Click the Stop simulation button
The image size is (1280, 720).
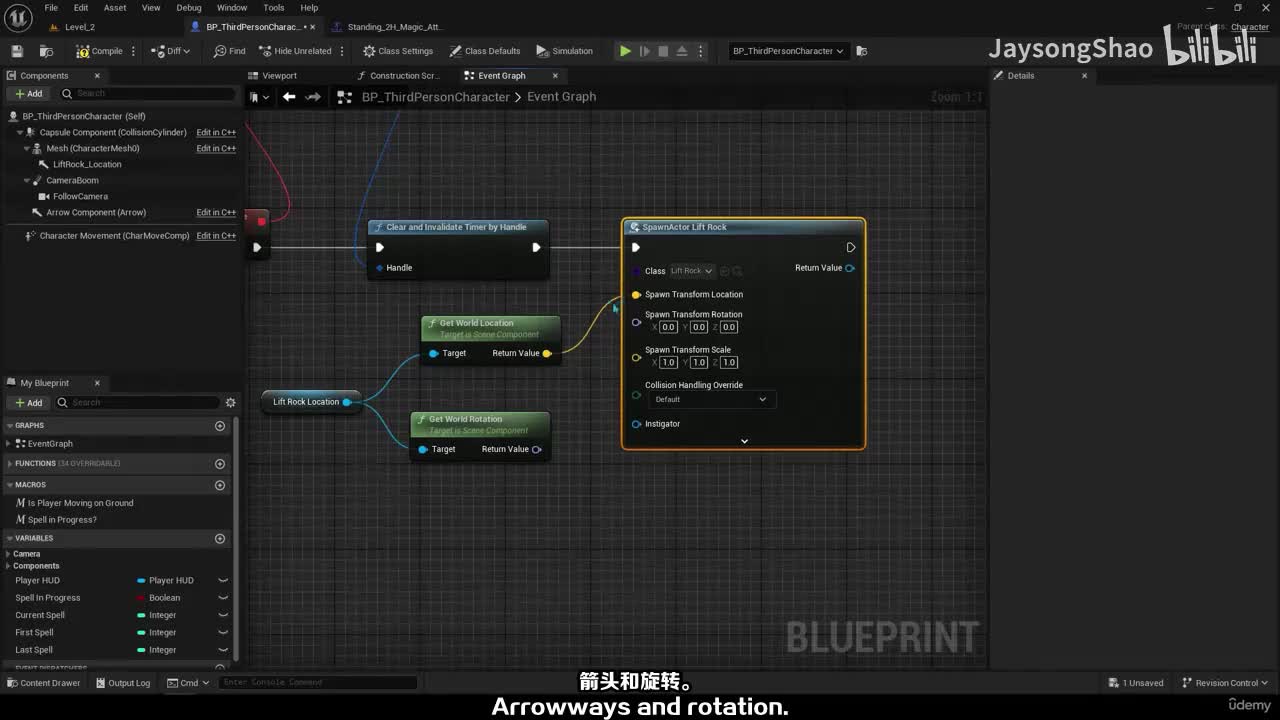[x=663, y=51]
